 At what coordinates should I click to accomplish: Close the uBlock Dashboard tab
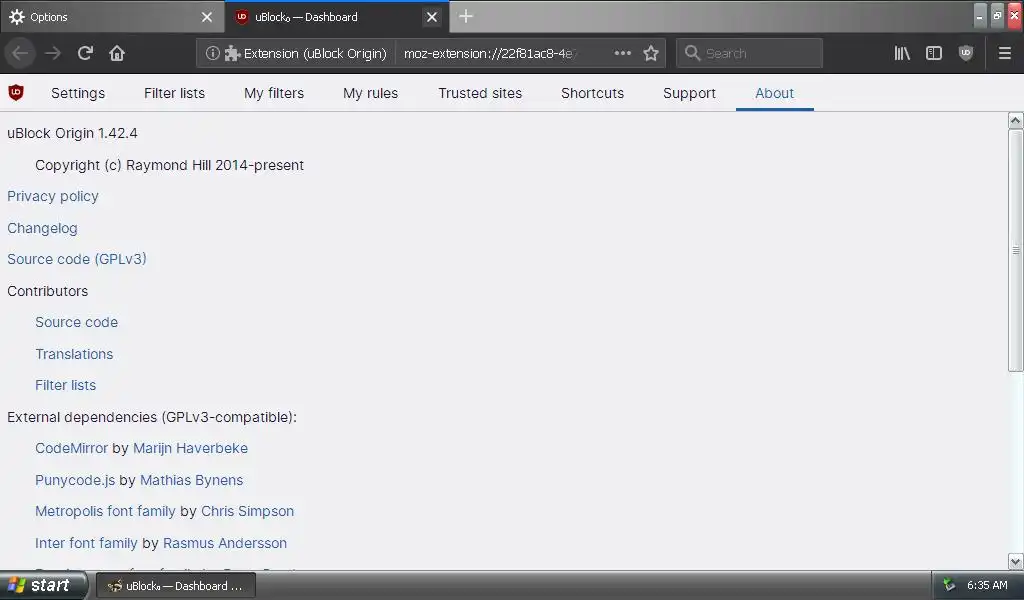[432, 17]
